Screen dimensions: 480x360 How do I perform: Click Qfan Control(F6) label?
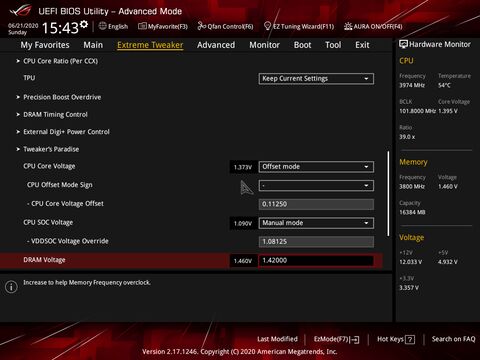click(230, 26)
